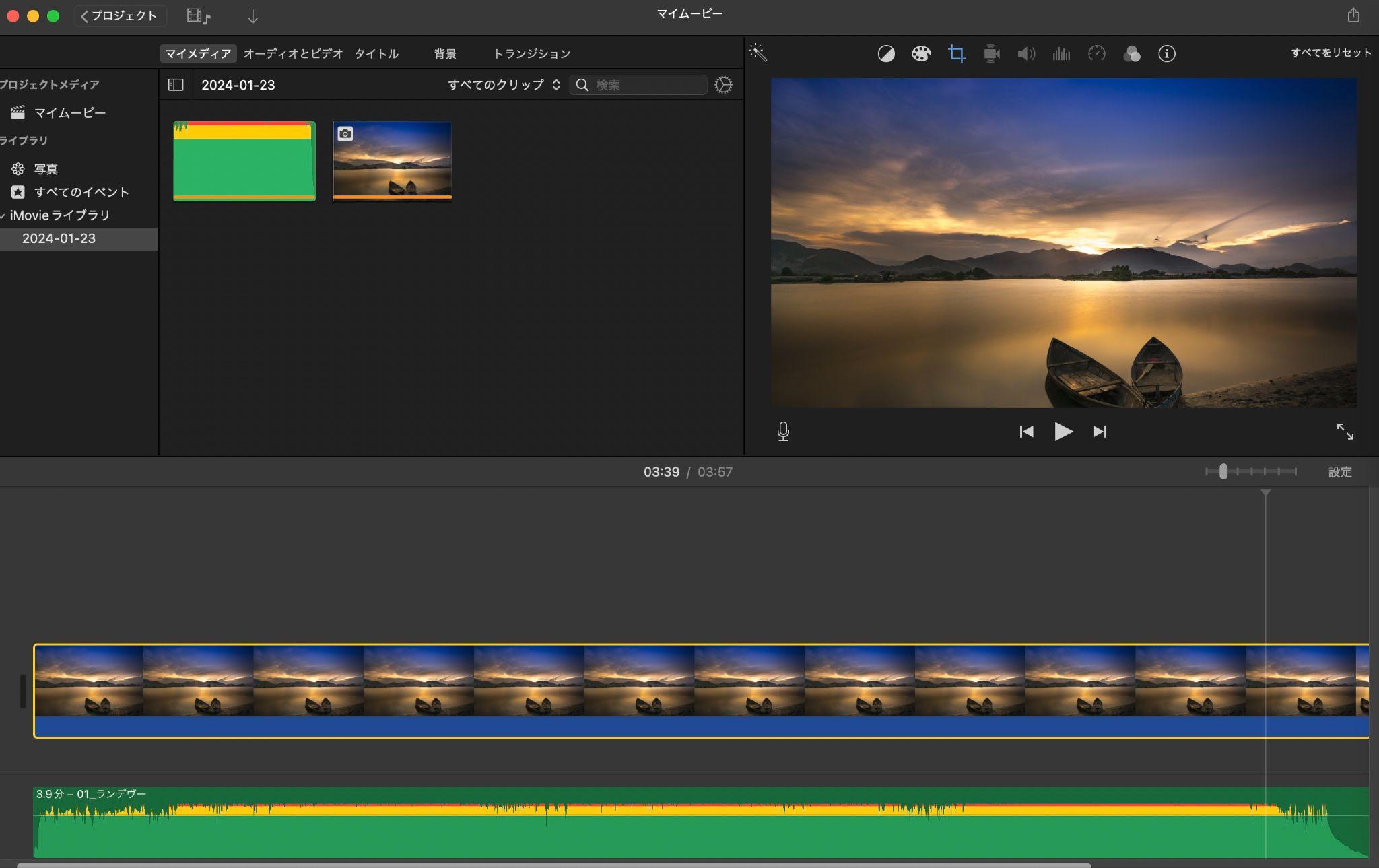Select the sunset video clip in timeline
This screenshot has width=1379, height=868.
701,691
